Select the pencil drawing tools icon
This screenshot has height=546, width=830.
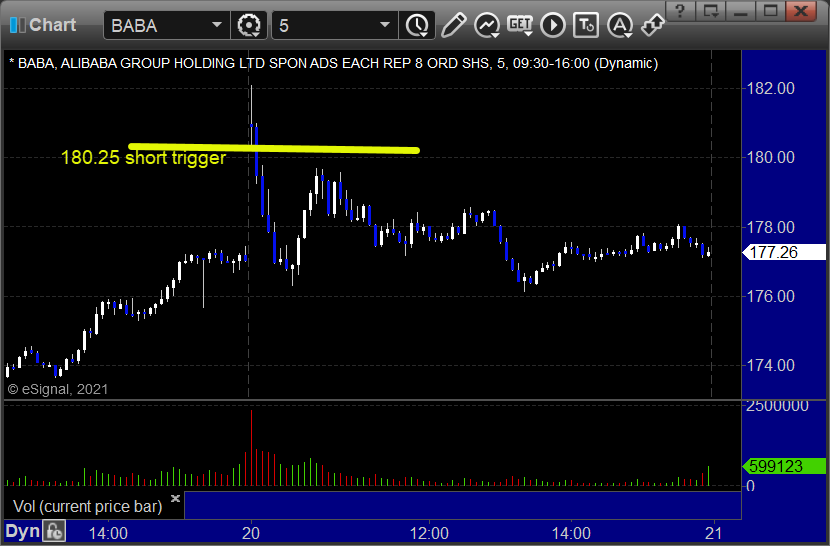[x=453, y=25]
